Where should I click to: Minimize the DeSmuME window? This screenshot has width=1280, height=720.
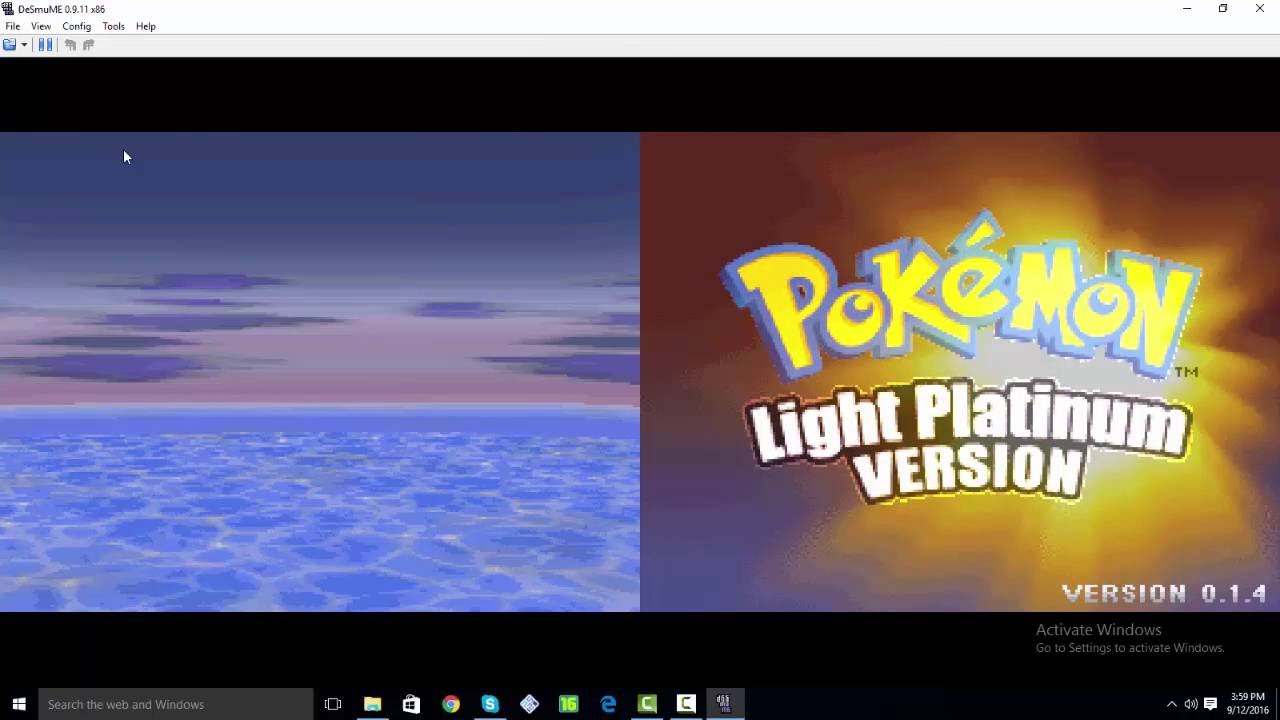(x=1187, y=9)
